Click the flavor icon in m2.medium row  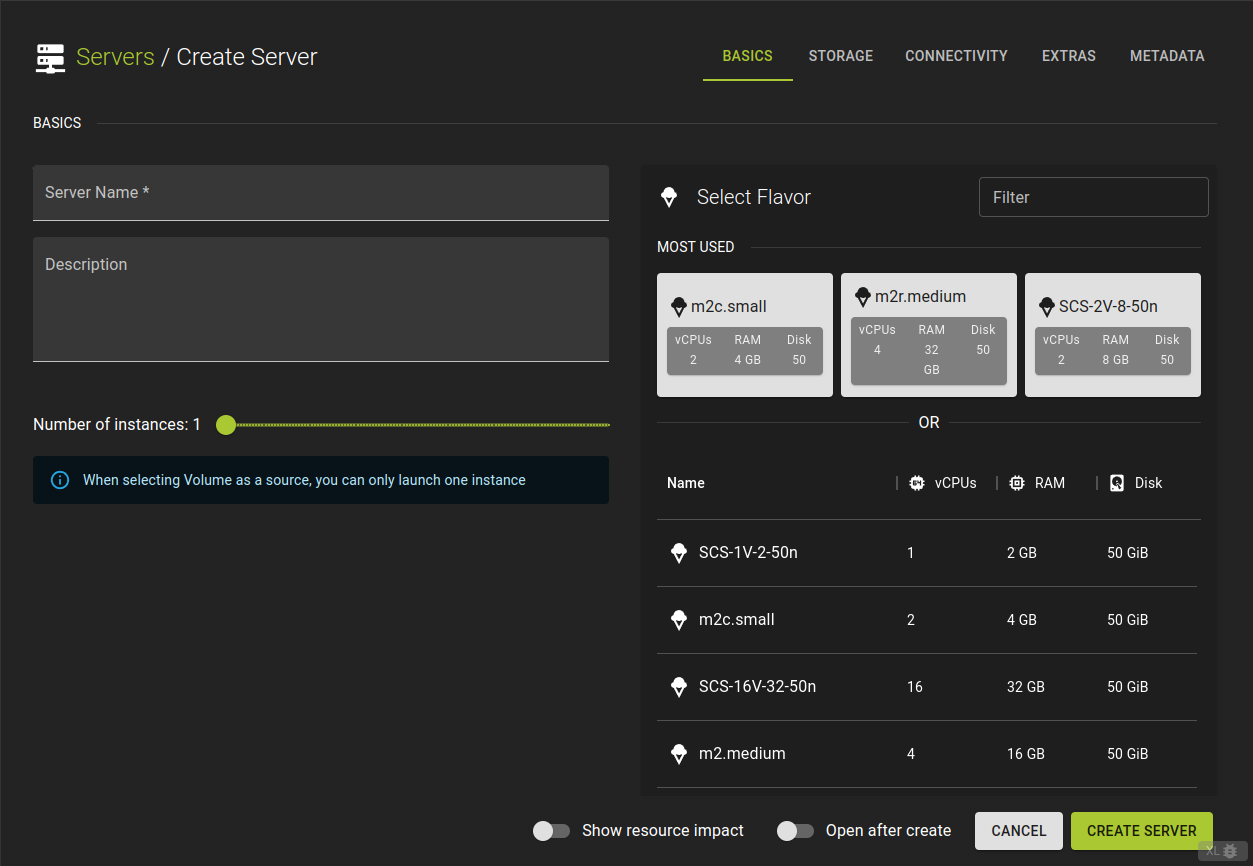click(x=679, y=753)
